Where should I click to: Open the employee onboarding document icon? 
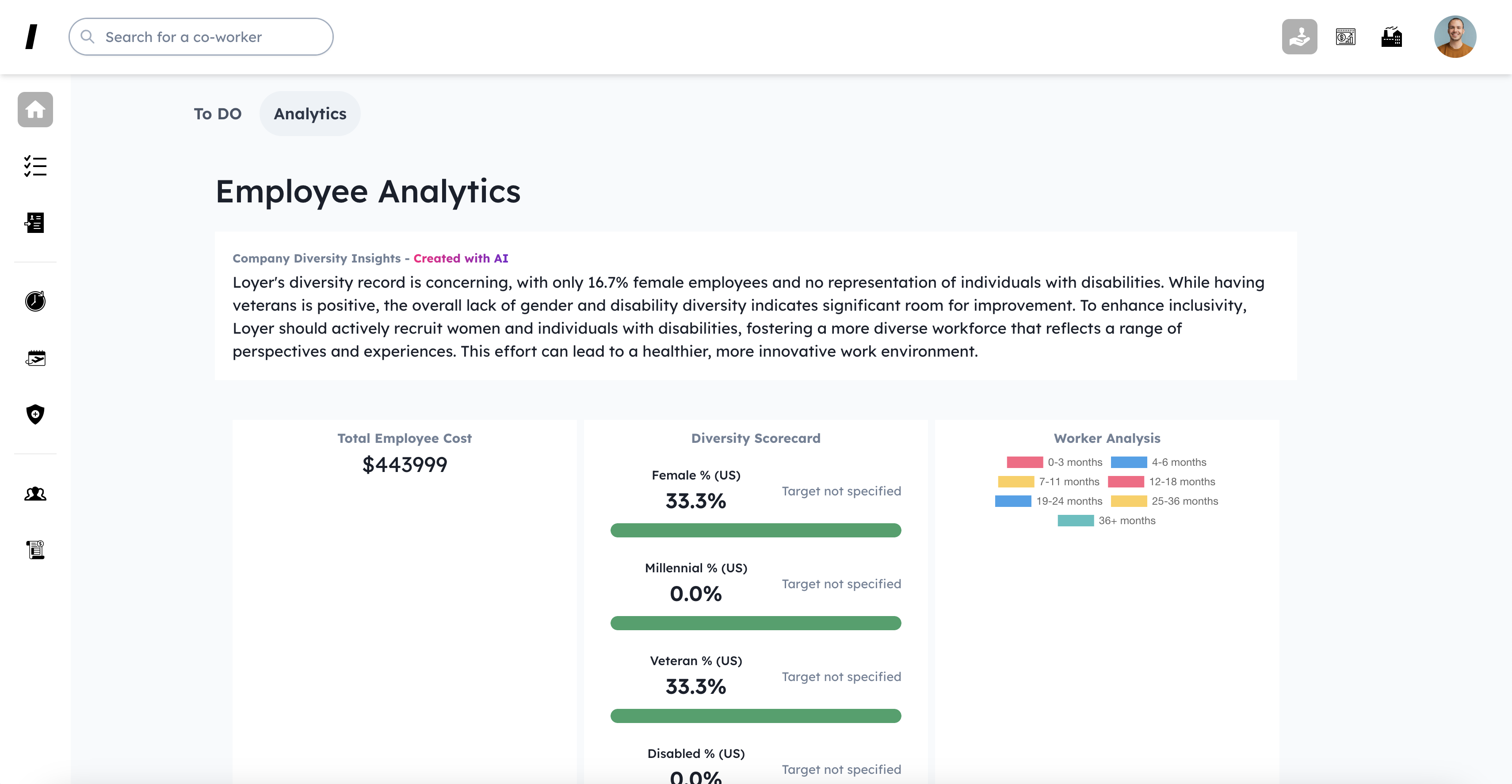click(35, 223)
